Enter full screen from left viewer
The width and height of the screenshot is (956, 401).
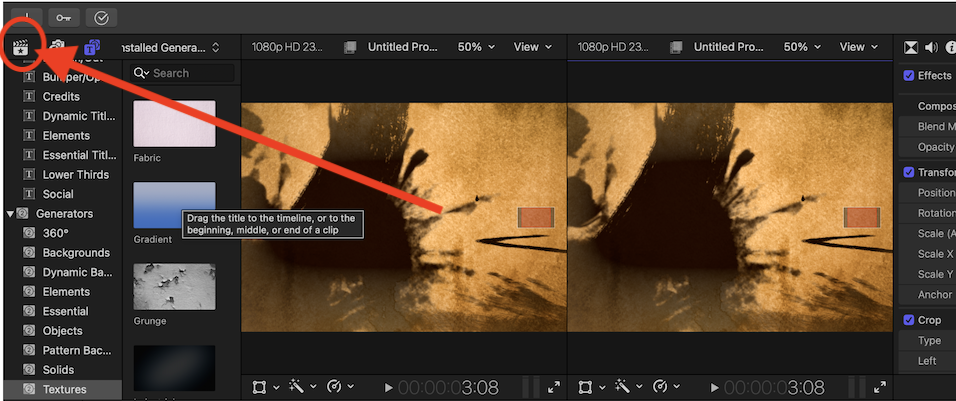(554, 386)
